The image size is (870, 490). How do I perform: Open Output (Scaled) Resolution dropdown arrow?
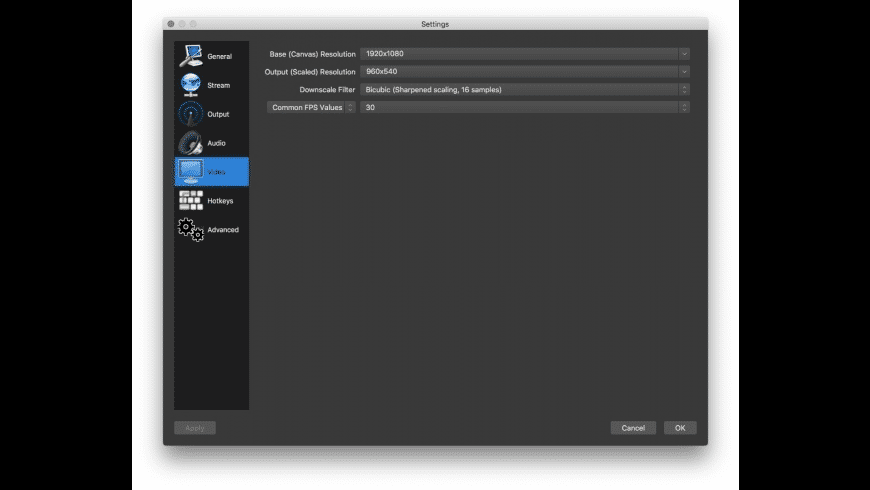[x=684, y=72]
